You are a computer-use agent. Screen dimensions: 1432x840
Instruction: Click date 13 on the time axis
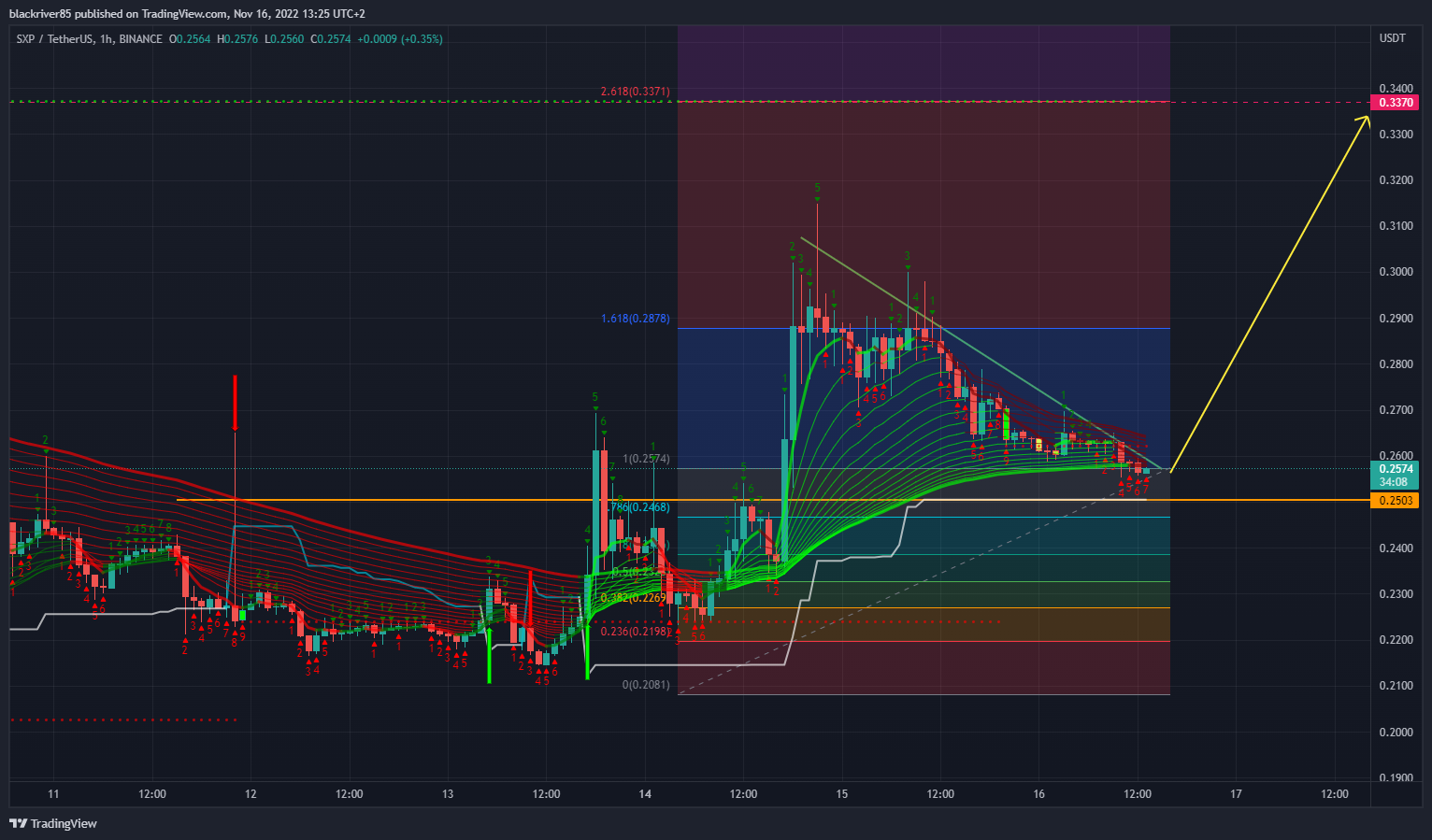pos(448,794)
